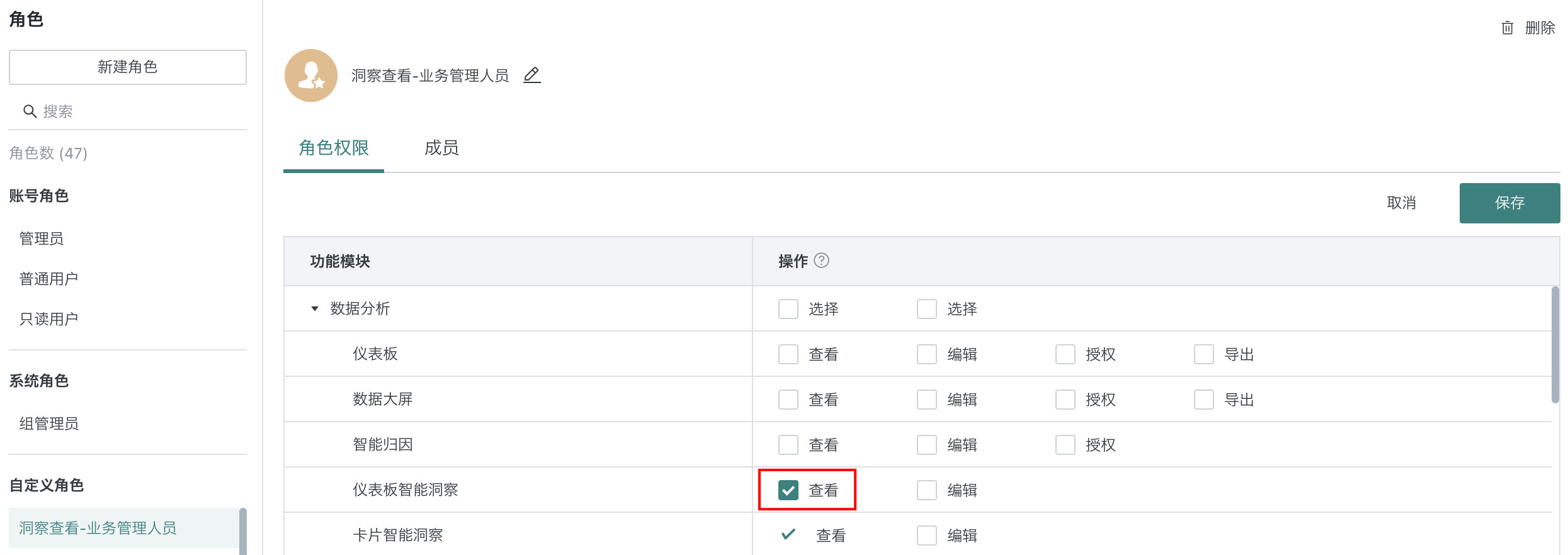This screenshot has width=1568, height=555.
Task: Click the help question mark next to 操作
Action: (x=821, y=261)
